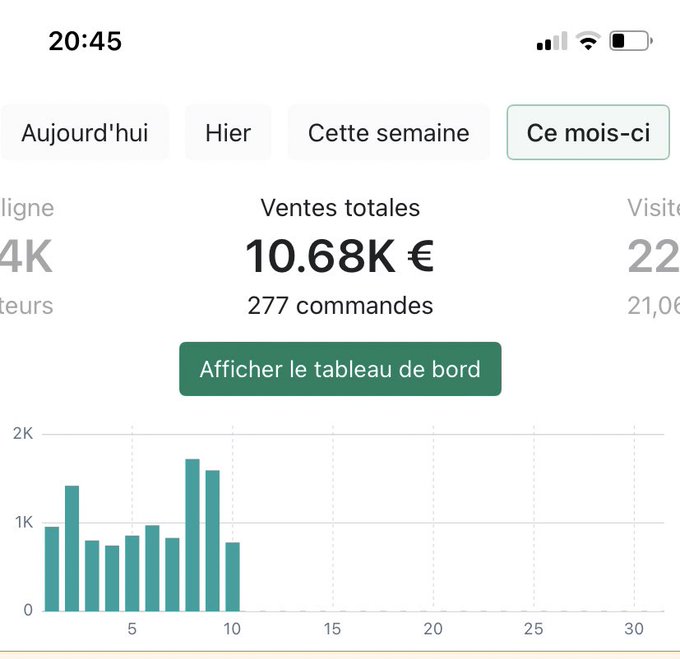The image size is (680, 659).
Task: Tap the tallest bar on day 8
Action: coord(192,535)
